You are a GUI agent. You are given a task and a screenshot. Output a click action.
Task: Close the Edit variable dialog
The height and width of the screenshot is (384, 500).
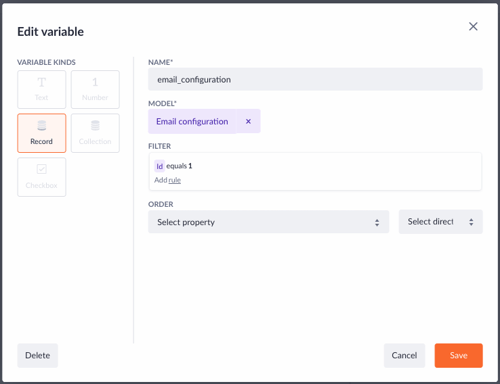473,26
